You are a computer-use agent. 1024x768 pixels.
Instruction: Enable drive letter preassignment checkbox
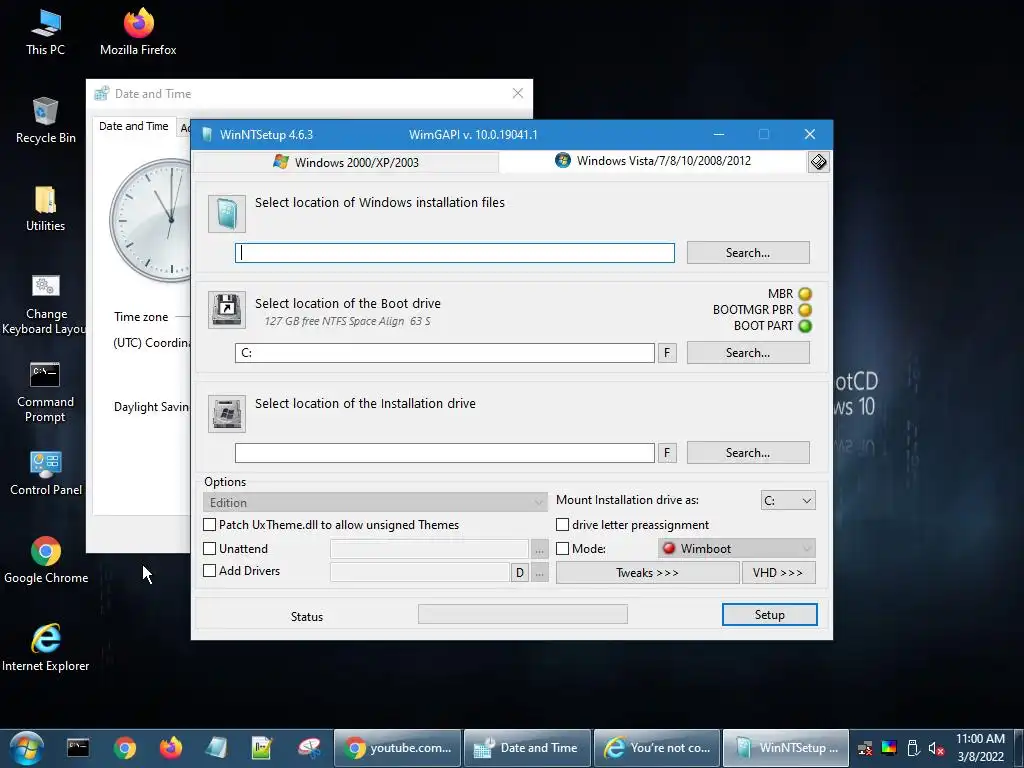tap(562, 524)
